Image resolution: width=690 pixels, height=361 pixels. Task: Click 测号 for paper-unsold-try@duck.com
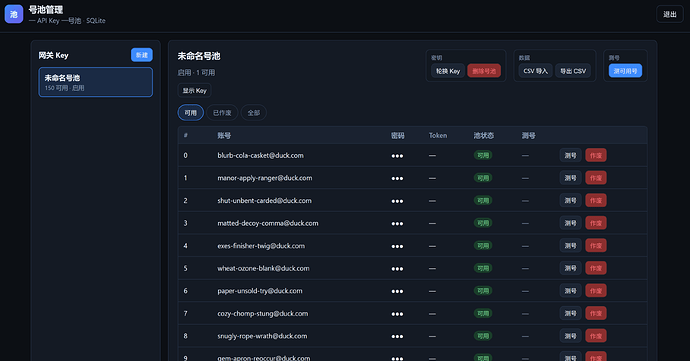[x=571, y=291]
